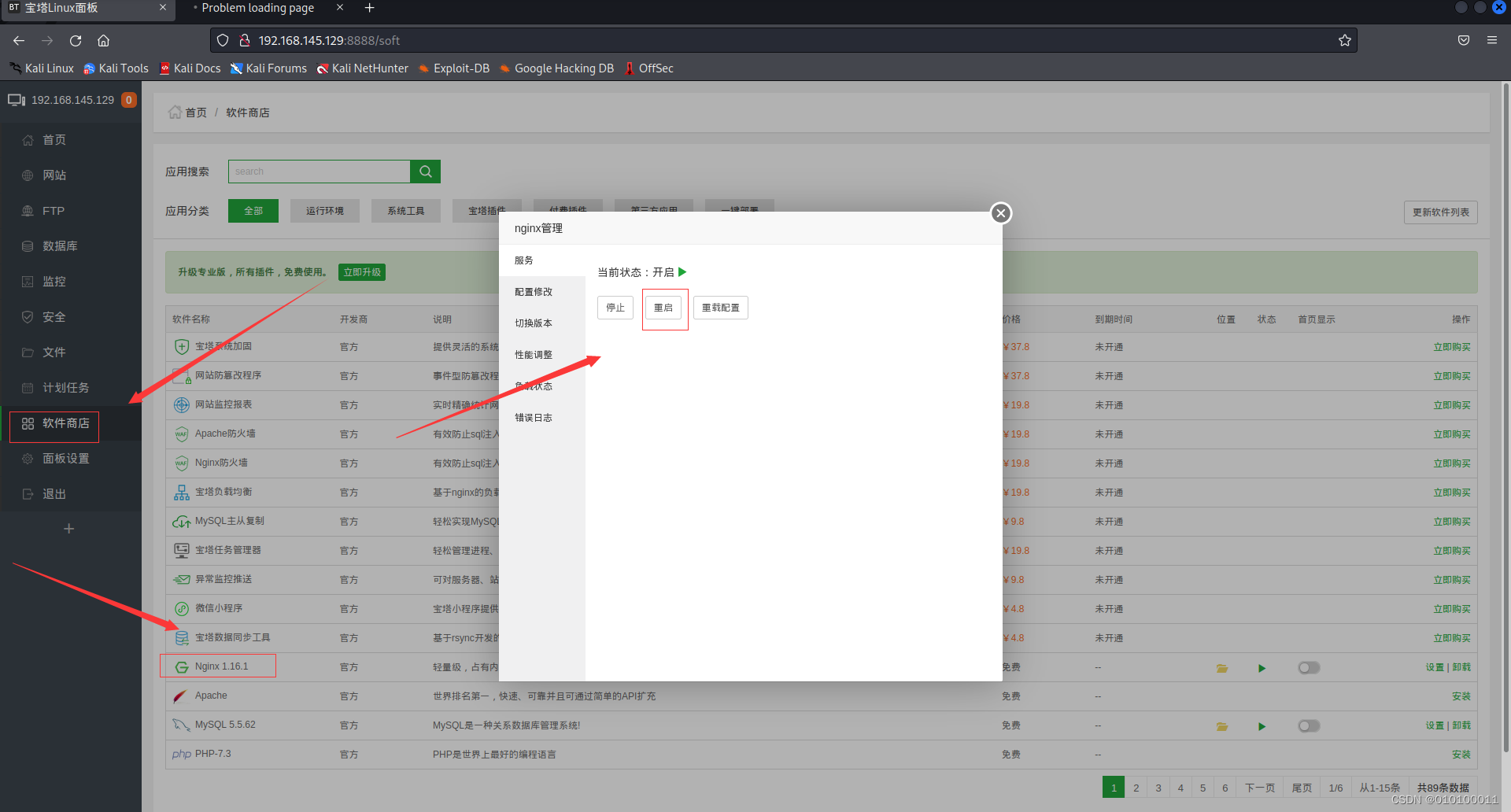The image size is (1511, 812).
Task: Click the 宝塔负载均衡 icon
Action: point(182,493)
